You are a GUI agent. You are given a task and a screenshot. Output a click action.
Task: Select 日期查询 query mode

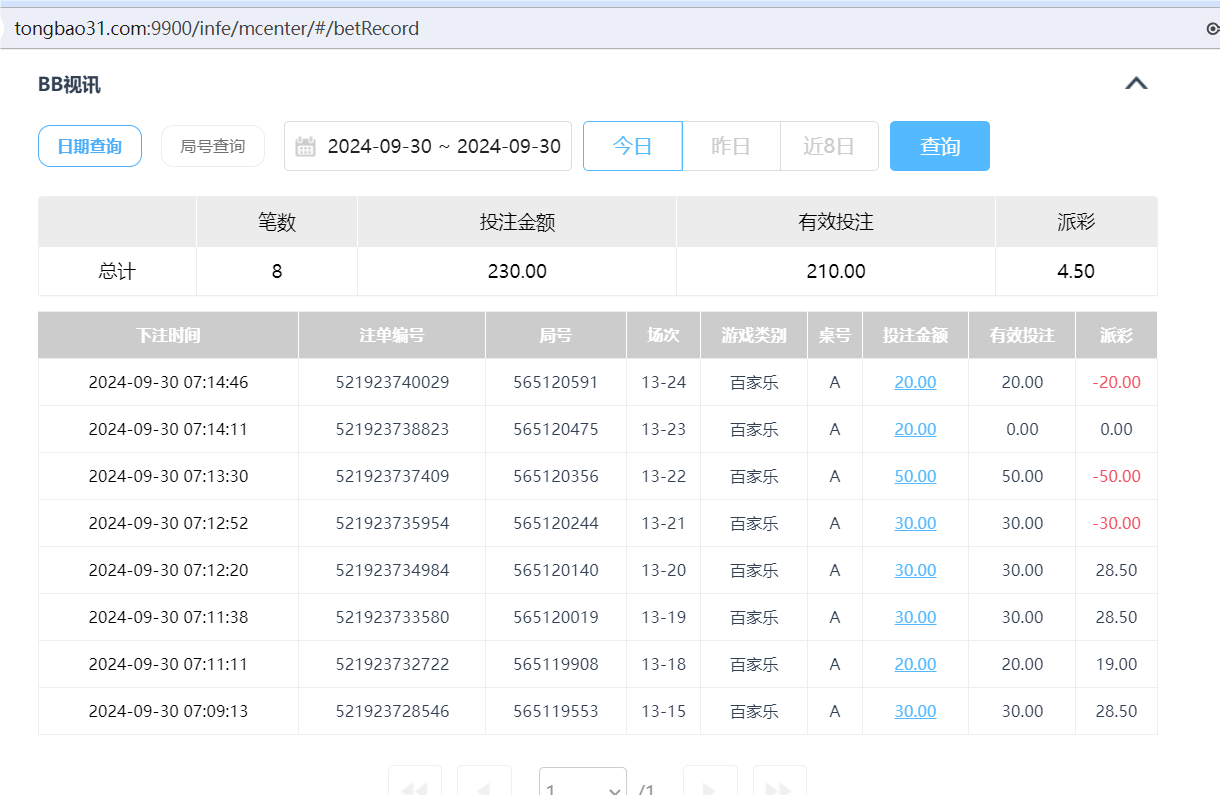point(89,145)
